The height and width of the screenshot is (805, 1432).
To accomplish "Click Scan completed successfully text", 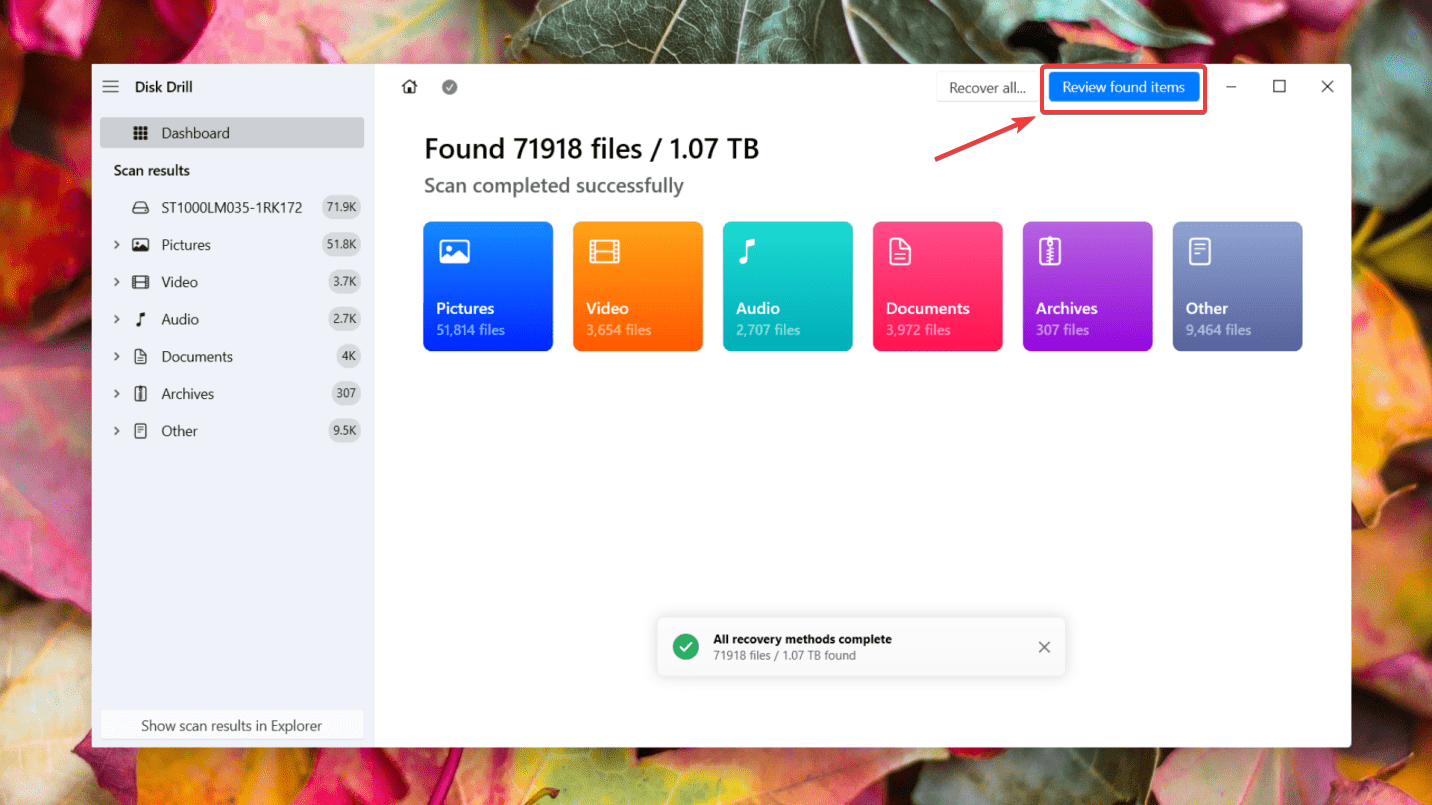I will coord(554,186).
